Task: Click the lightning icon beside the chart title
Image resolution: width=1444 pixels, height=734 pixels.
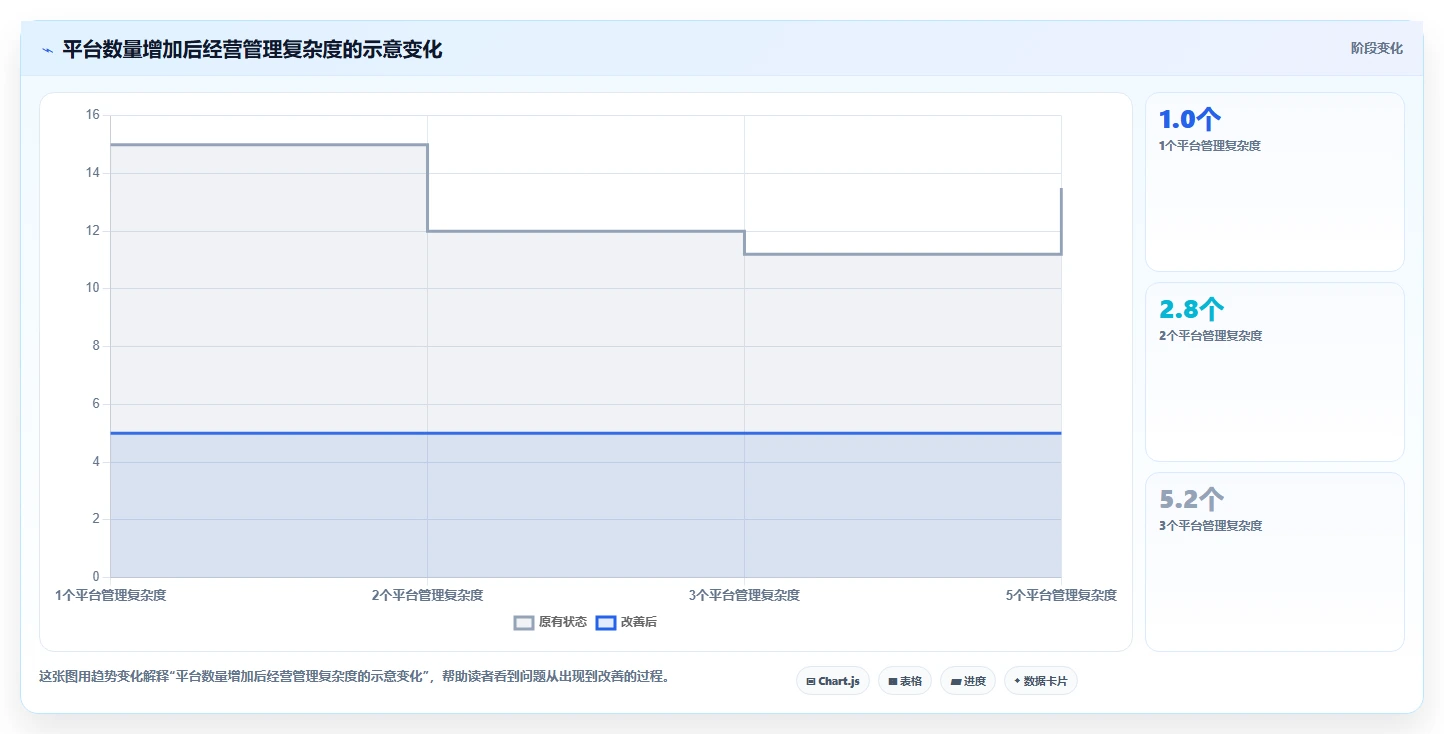Action: point(47,49)
